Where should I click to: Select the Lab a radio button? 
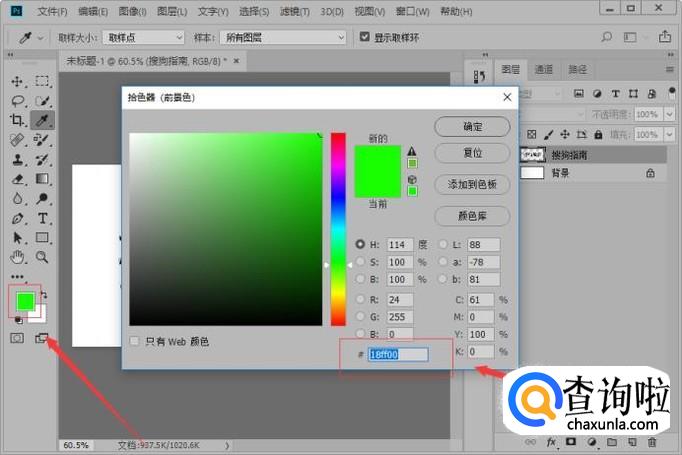pyautogui.click(x=443, y=261)
